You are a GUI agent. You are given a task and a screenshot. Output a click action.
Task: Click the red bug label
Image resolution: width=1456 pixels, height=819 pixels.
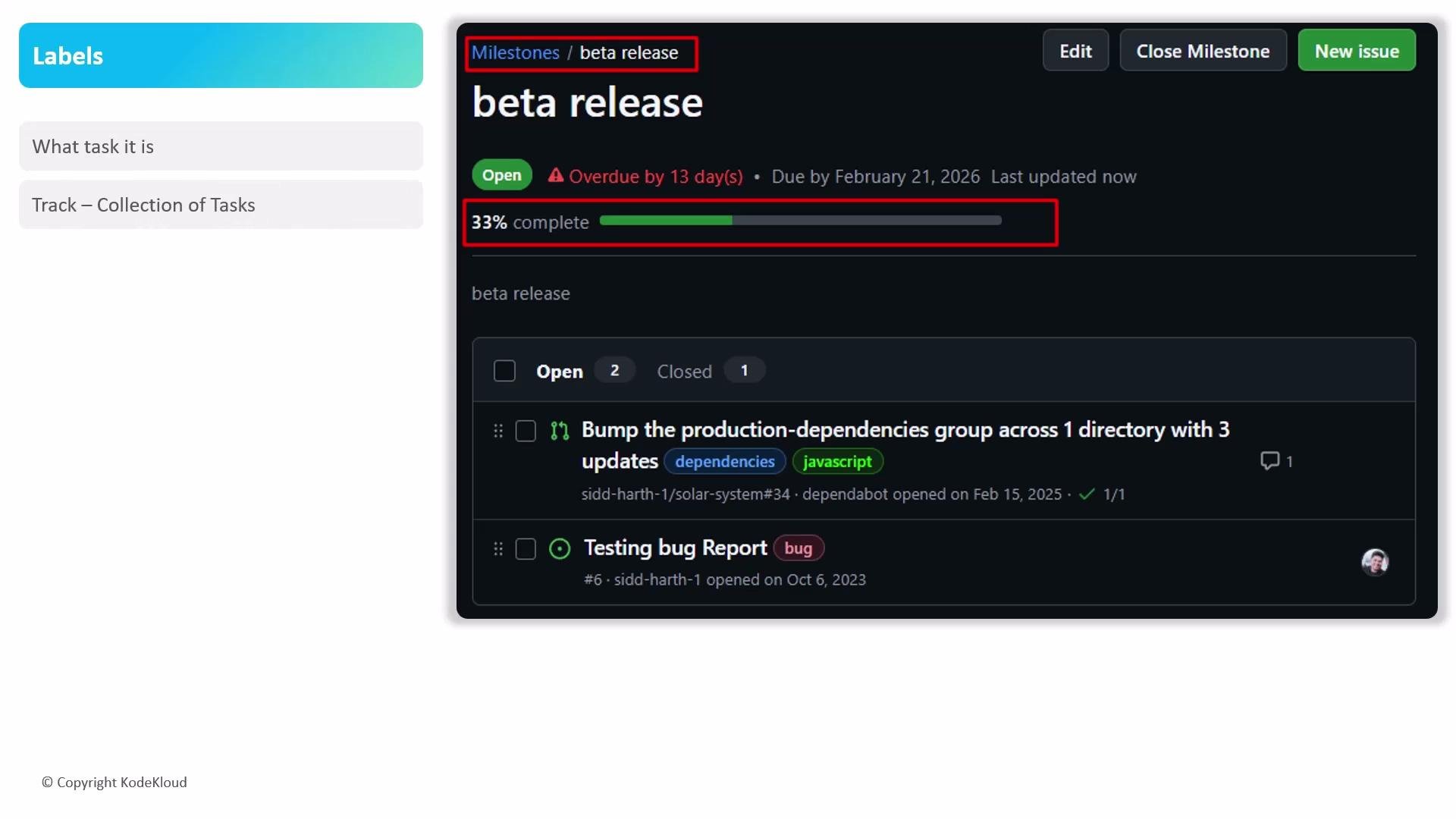[798, 548]
